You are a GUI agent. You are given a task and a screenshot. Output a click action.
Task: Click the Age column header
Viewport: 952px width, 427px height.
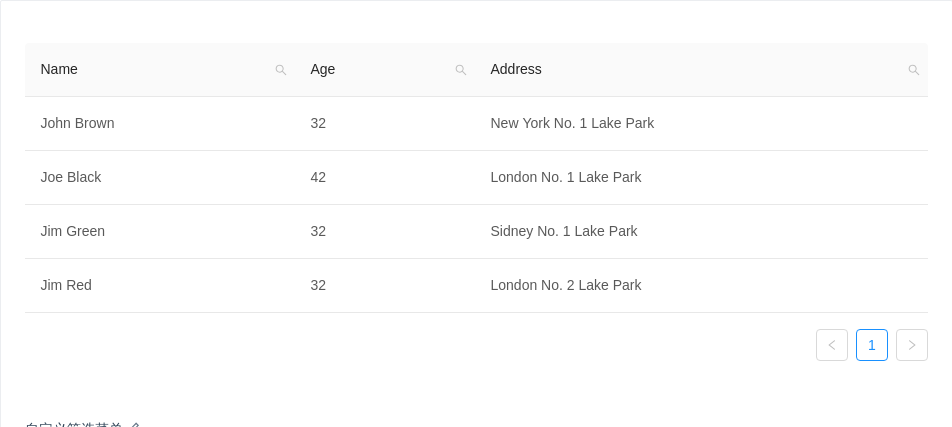point(323,69)
